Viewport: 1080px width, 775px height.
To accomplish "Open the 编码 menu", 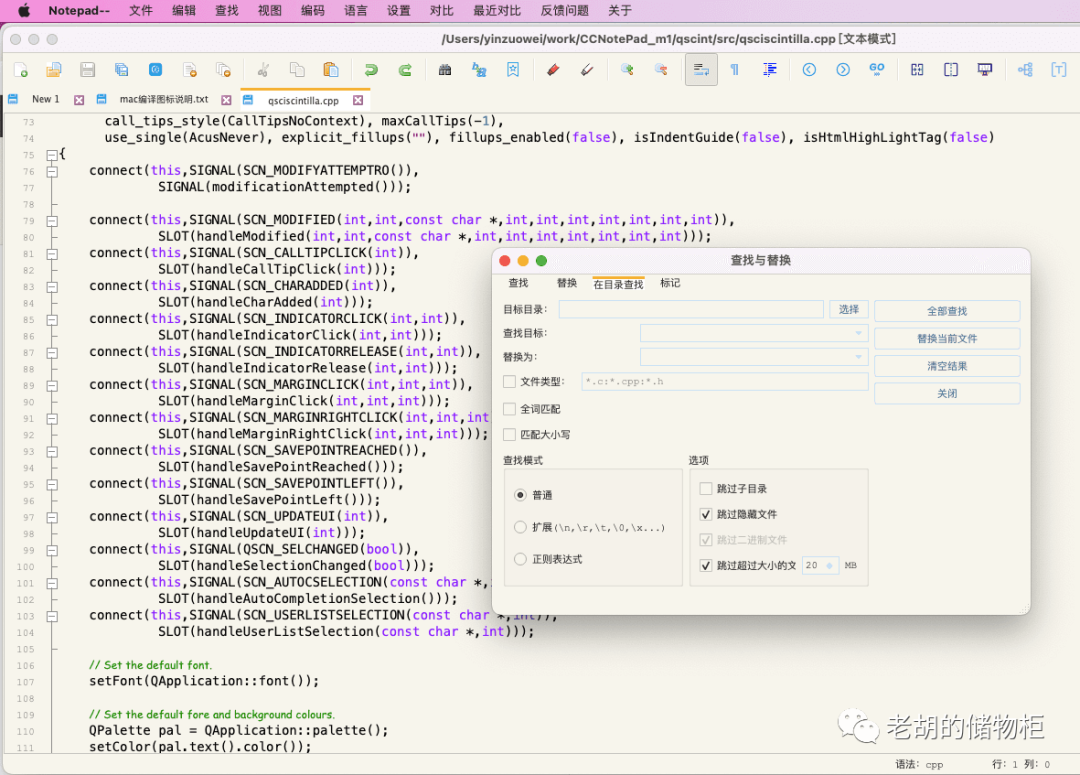I will pyautogui.click(x=313, y=10).
